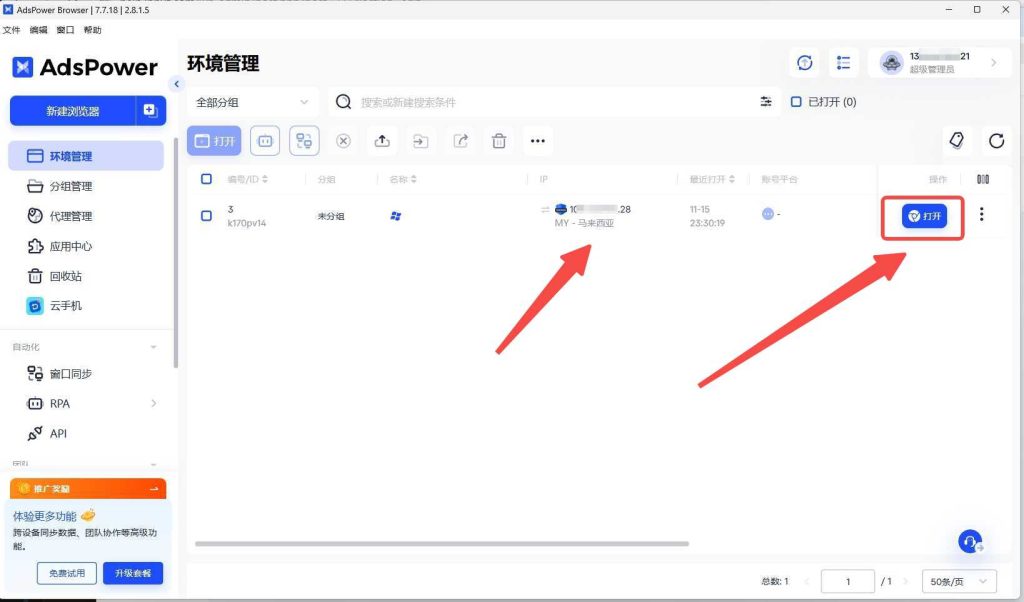
Task: Click the trash delete icon in toolbar
Action: coord(498,141)
